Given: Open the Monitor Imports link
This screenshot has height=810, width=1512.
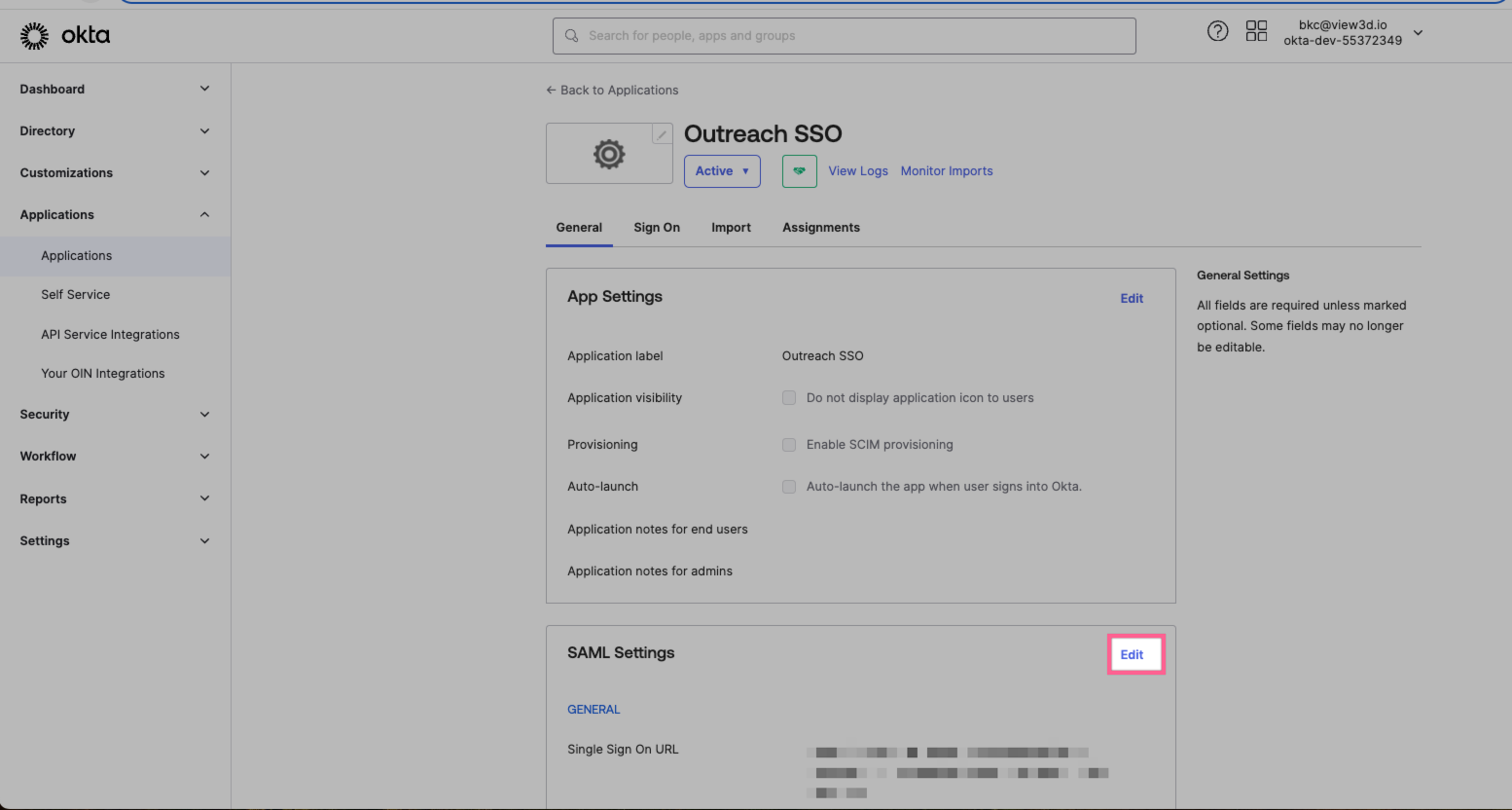Looking at the screenshot, I should [947, 171].
